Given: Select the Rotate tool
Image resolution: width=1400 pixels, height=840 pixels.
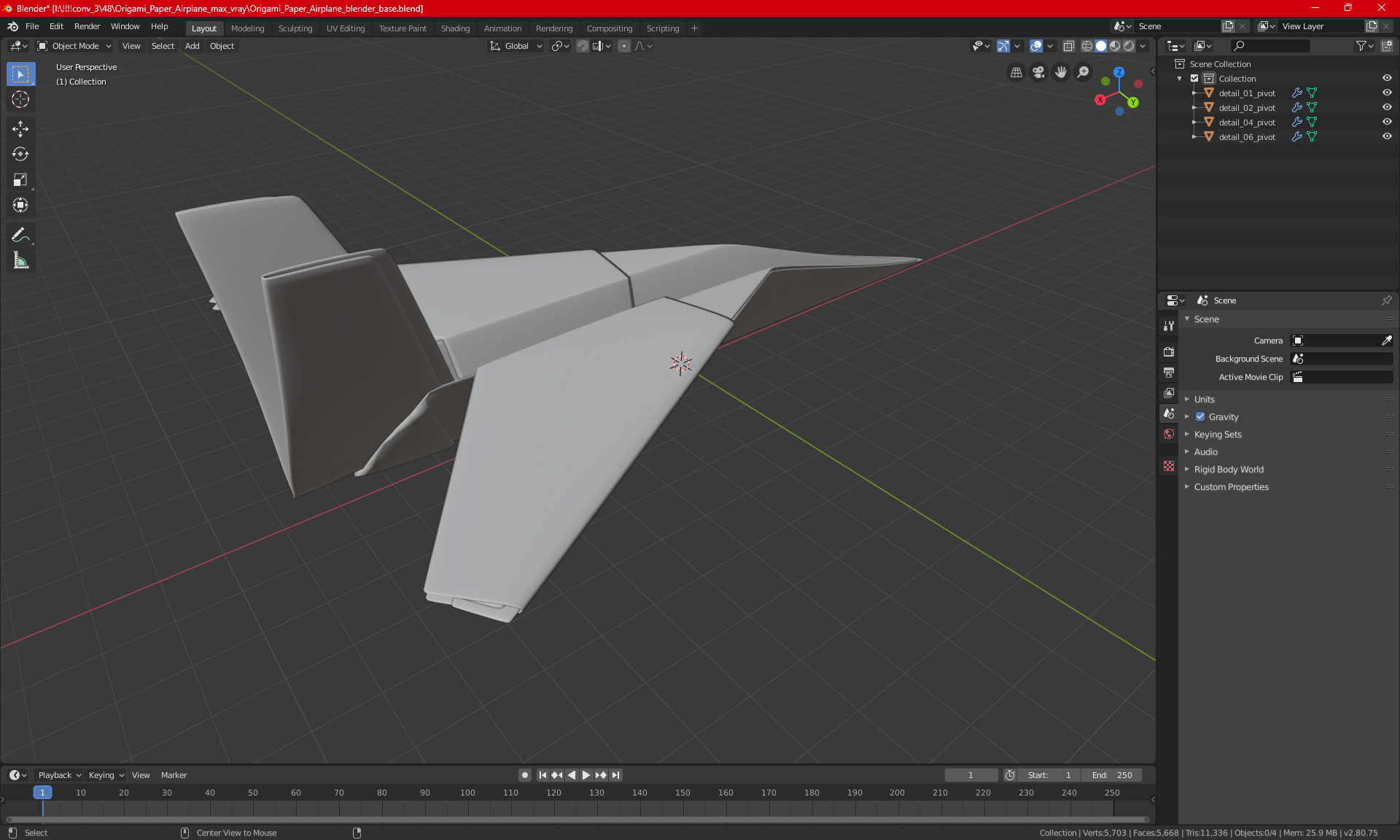Looking at the screenshot, I should 20,154.
